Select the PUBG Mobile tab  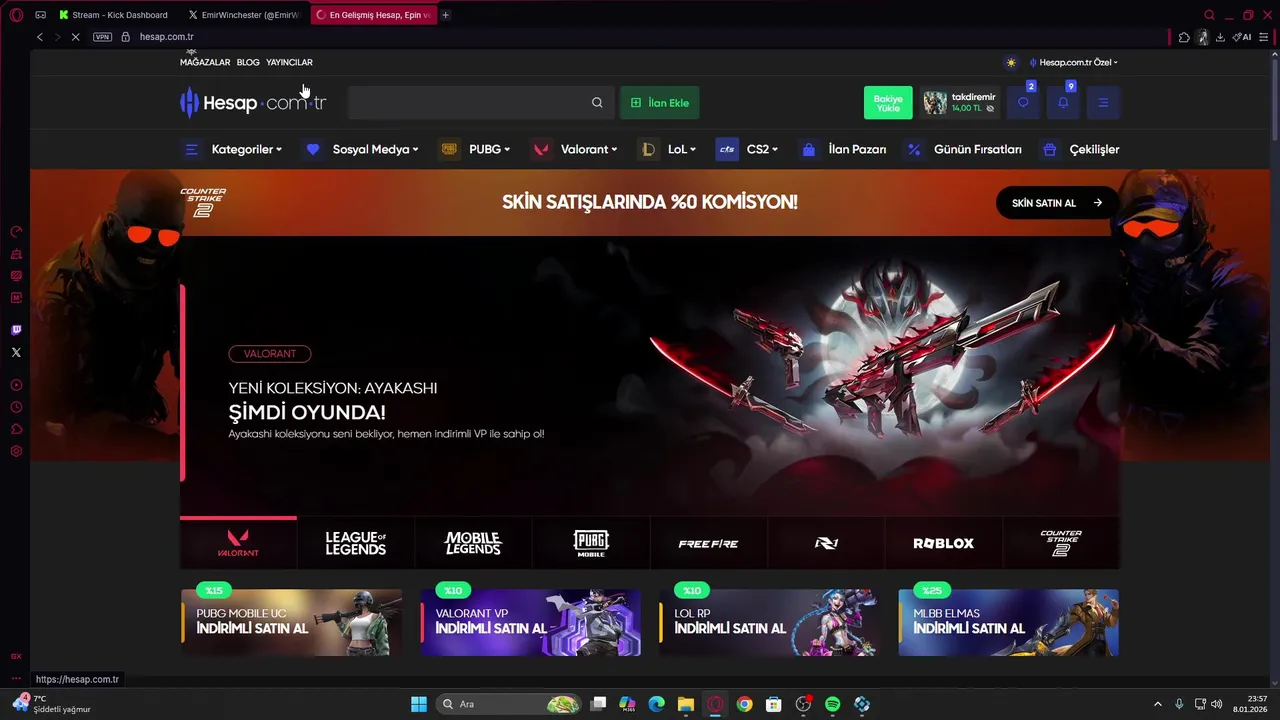(591, 543)
